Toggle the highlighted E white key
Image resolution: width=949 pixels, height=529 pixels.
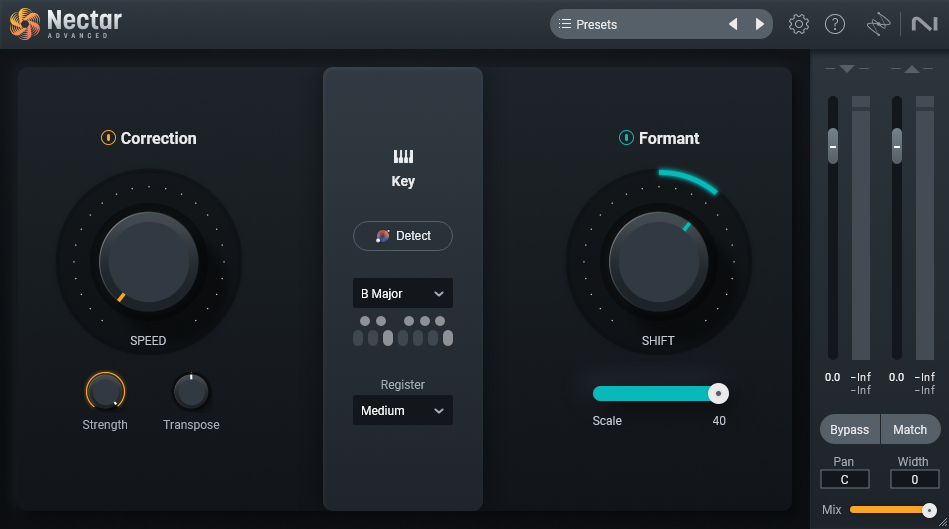(x=388, y=338)
